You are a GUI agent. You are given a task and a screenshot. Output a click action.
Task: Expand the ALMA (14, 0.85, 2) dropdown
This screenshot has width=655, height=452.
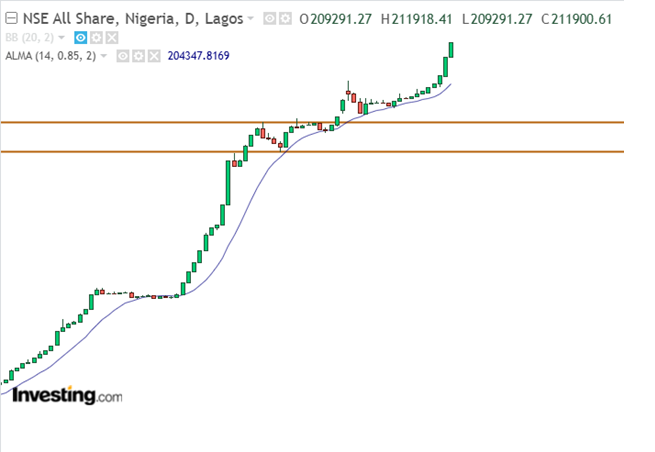point(106,55)
